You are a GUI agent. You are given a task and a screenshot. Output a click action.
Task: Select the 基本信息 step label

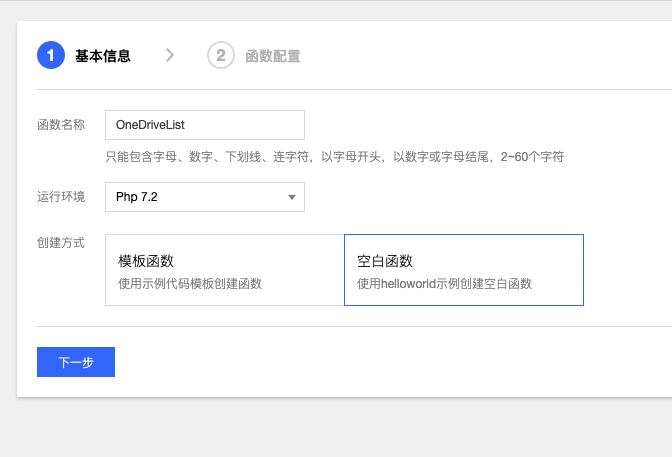(103, 56)
